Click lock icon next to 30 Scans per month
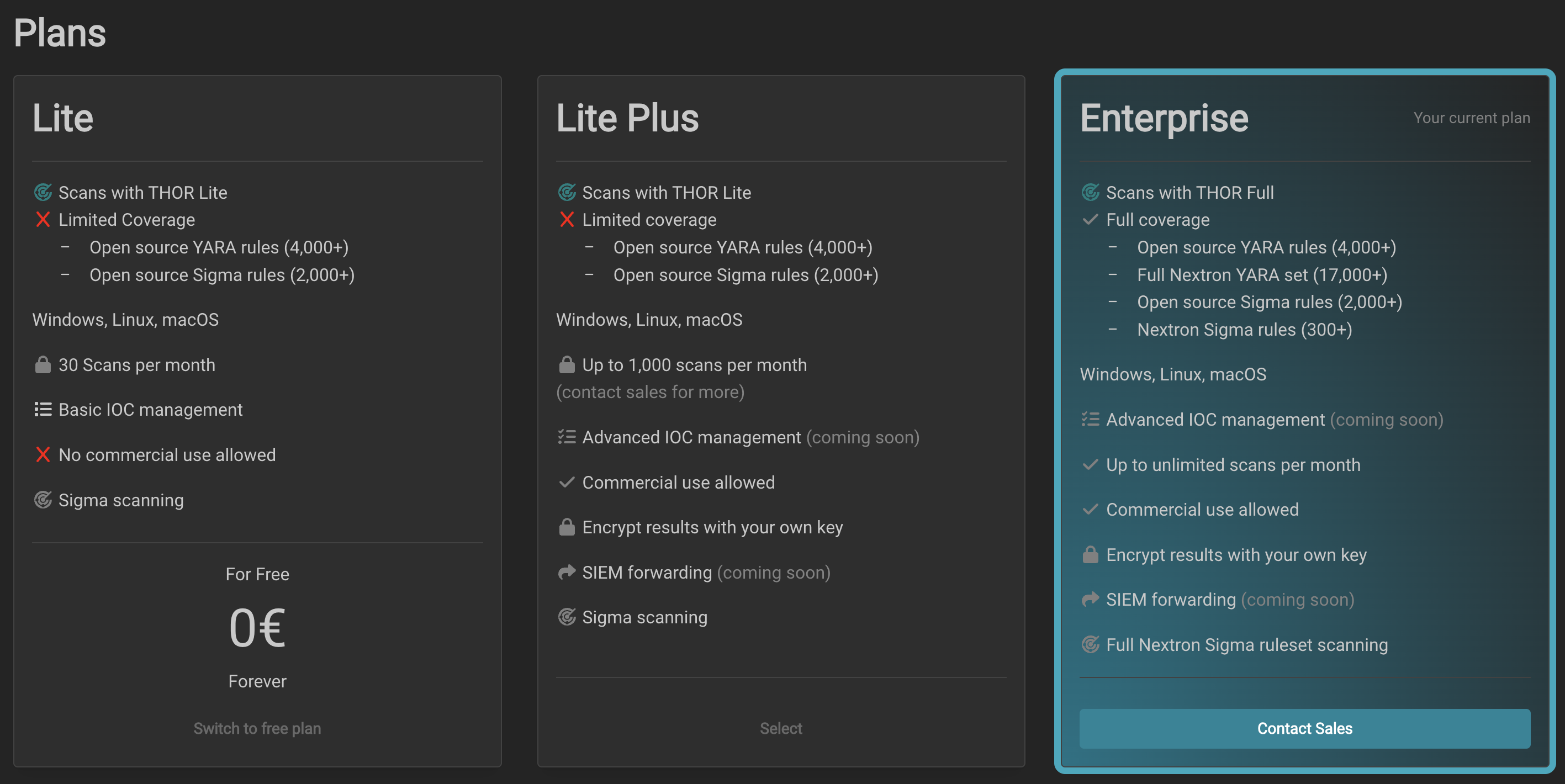Image resolution: width=1565 pixels, height=784 pixels. click(43, 365)
